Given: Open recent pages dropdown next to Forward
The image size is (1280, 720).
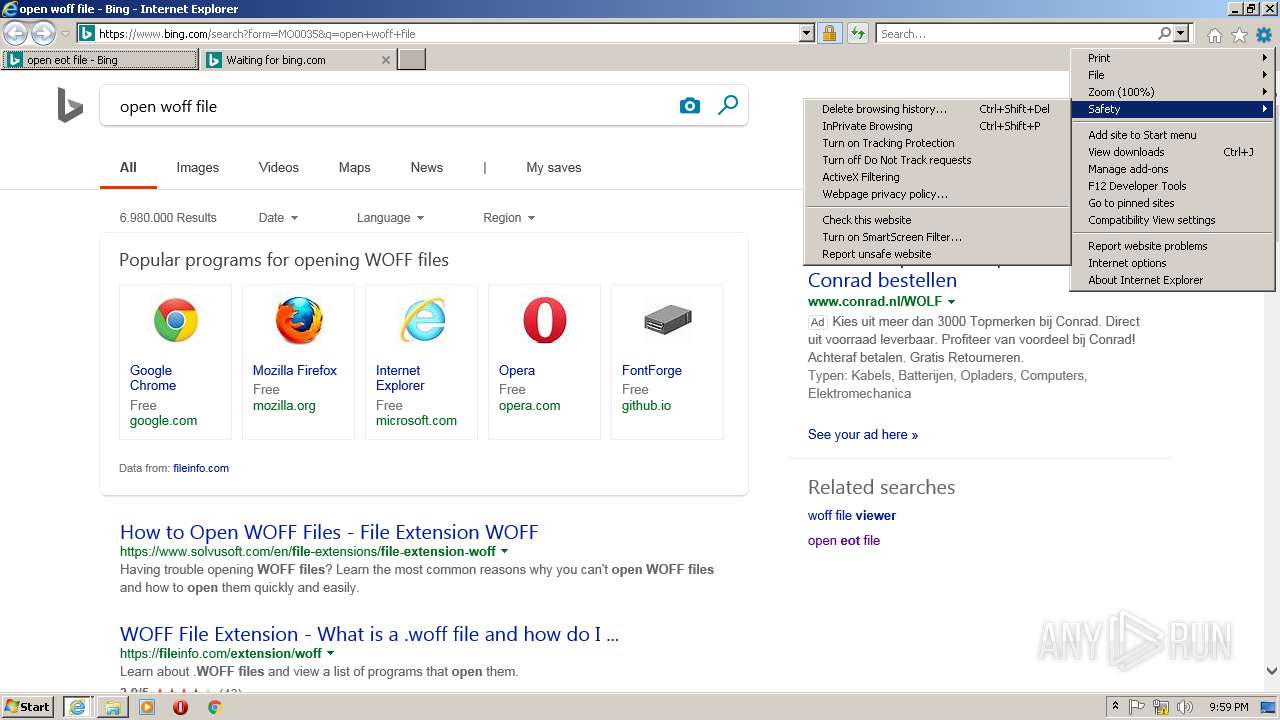Looking at the screenshot, I should point(66,34).
